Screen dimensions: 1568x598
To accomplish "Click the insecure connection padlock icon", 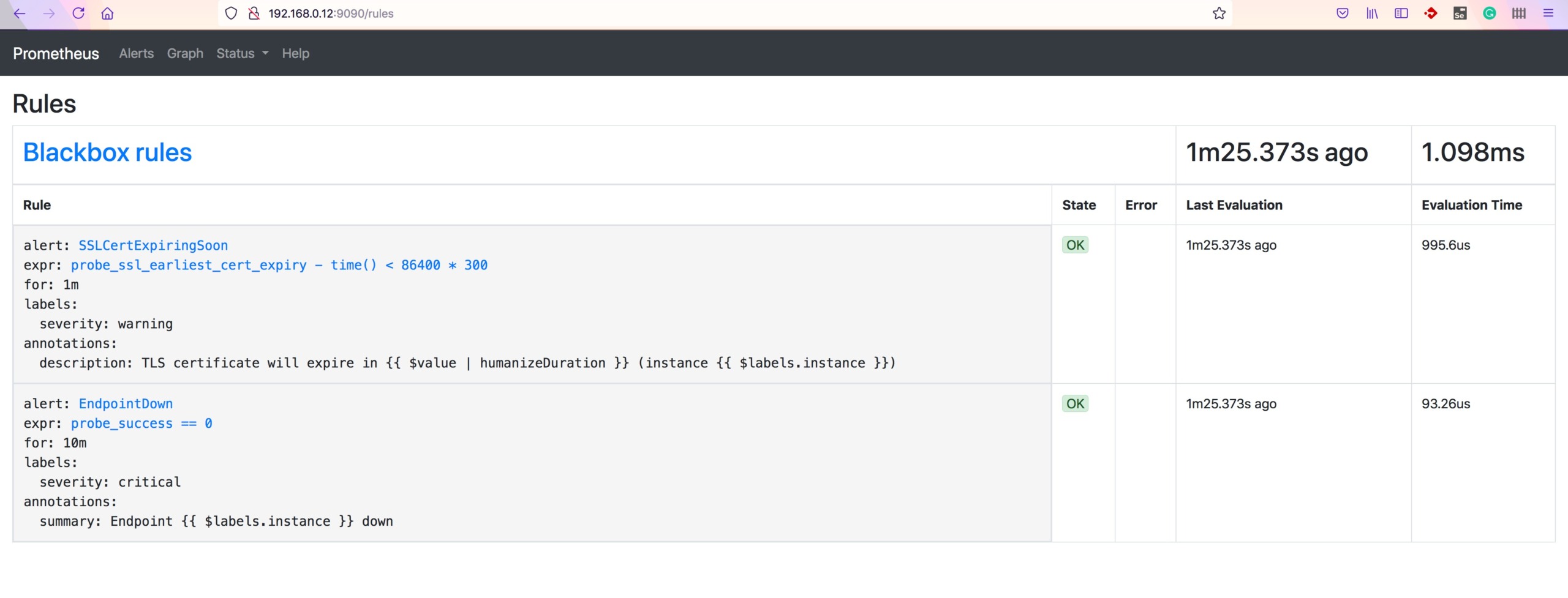I will tap(254, 13).
